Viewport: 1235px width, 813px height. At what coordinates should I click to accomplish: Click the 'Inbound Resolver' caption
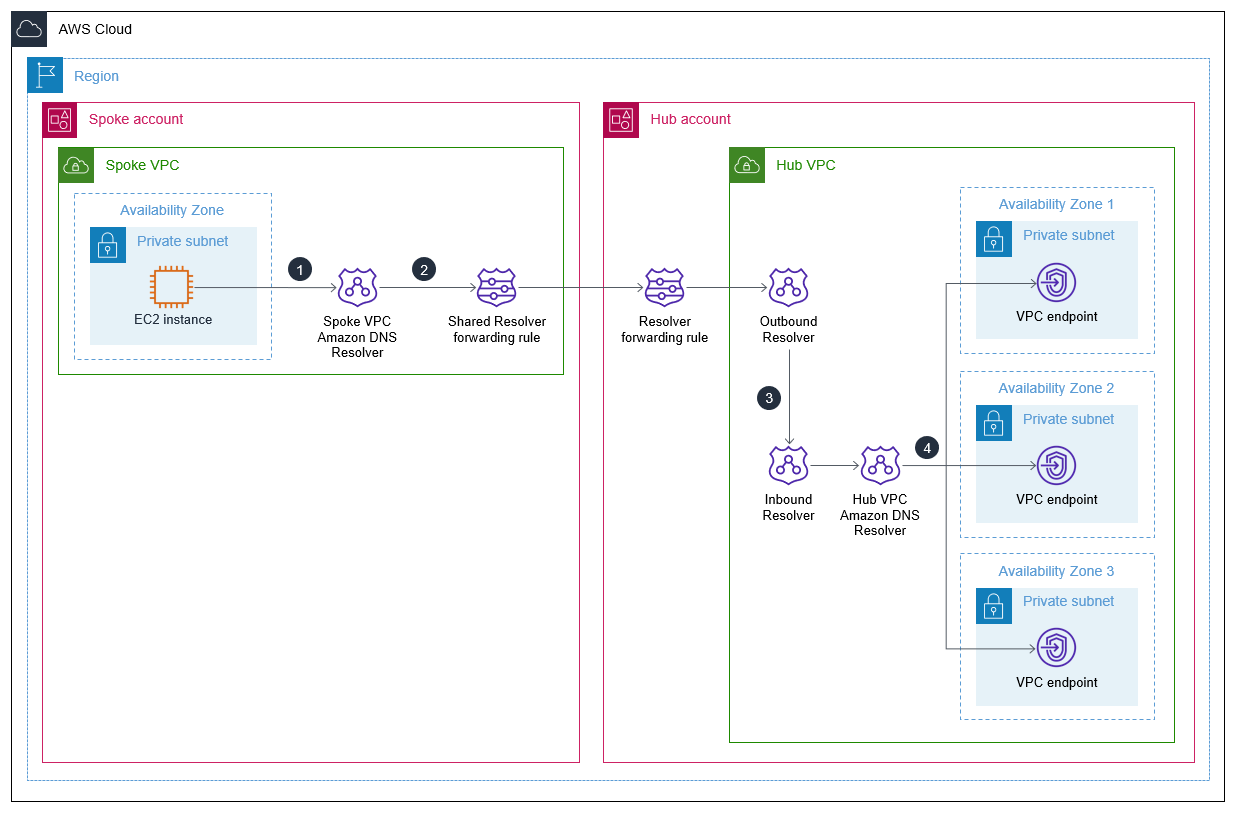[789, 507]
